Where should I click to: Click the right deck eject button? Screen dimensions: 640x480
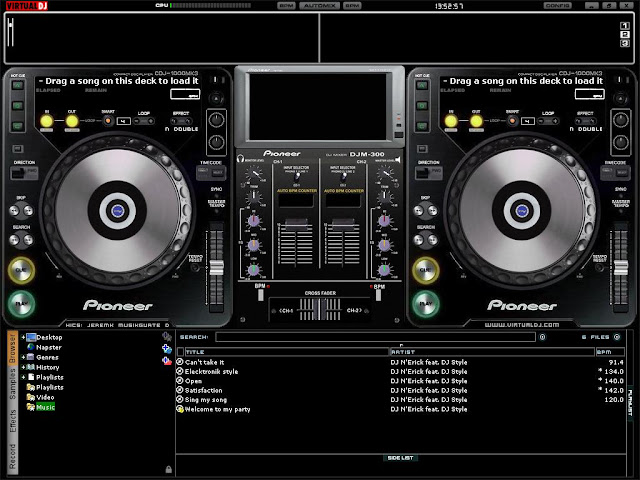tap(620, 98)
